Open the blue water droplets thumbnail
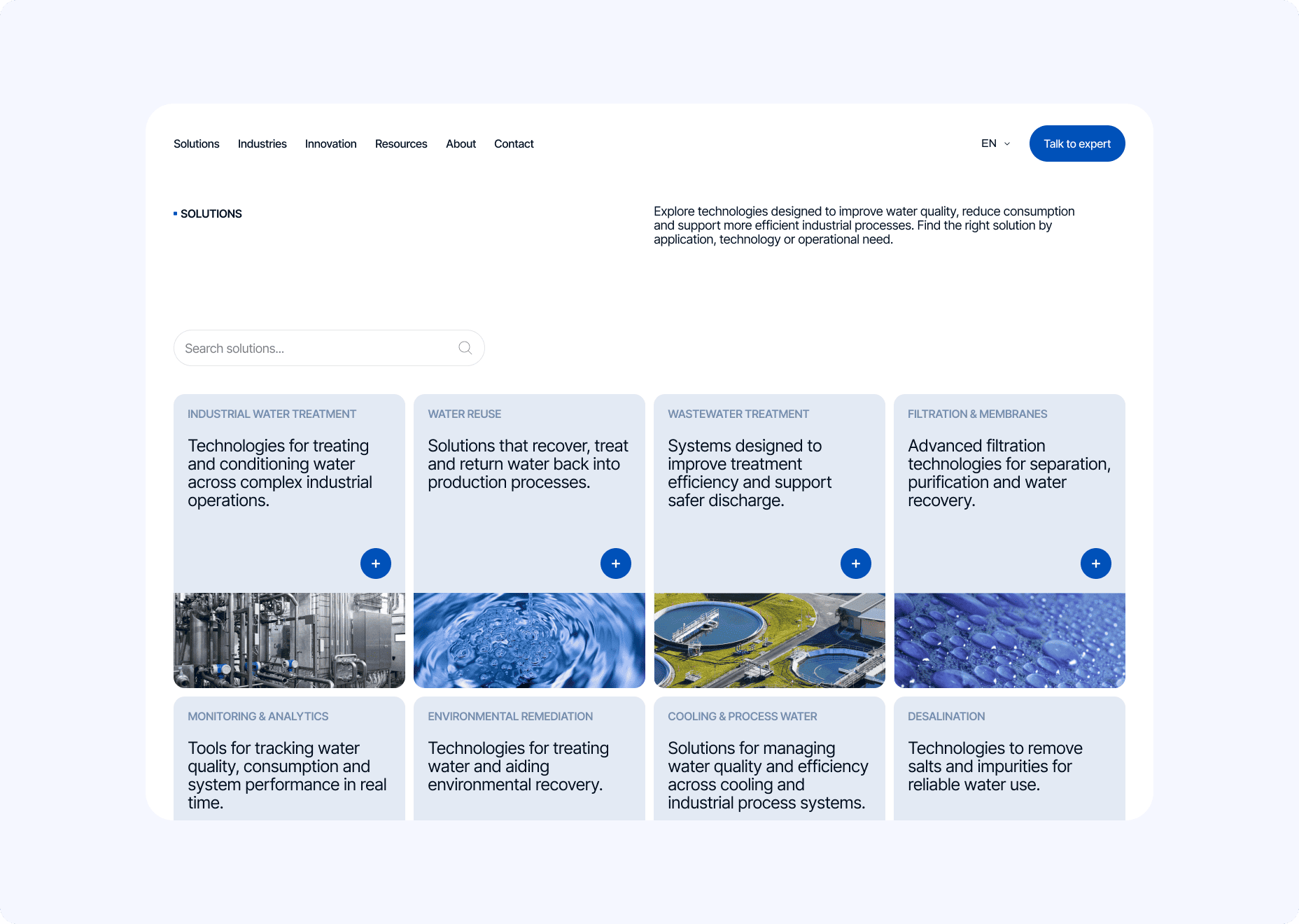 pos(1009,640)
